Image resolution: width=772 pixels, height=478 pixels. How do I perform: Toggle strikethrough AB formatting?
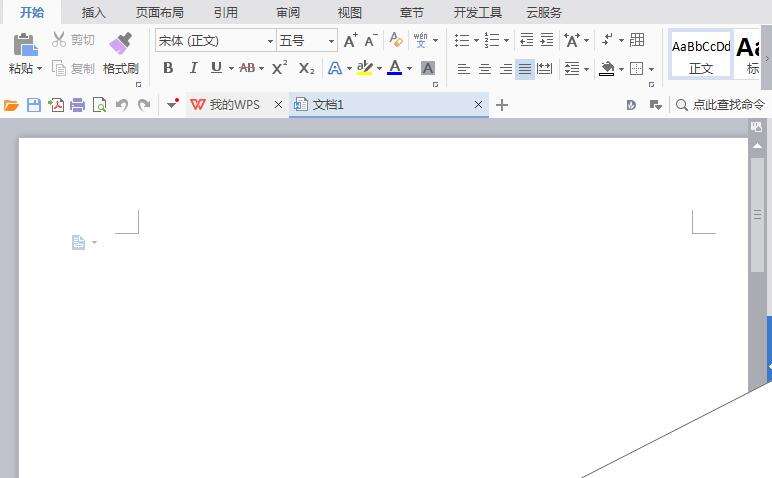click(247, 68)
